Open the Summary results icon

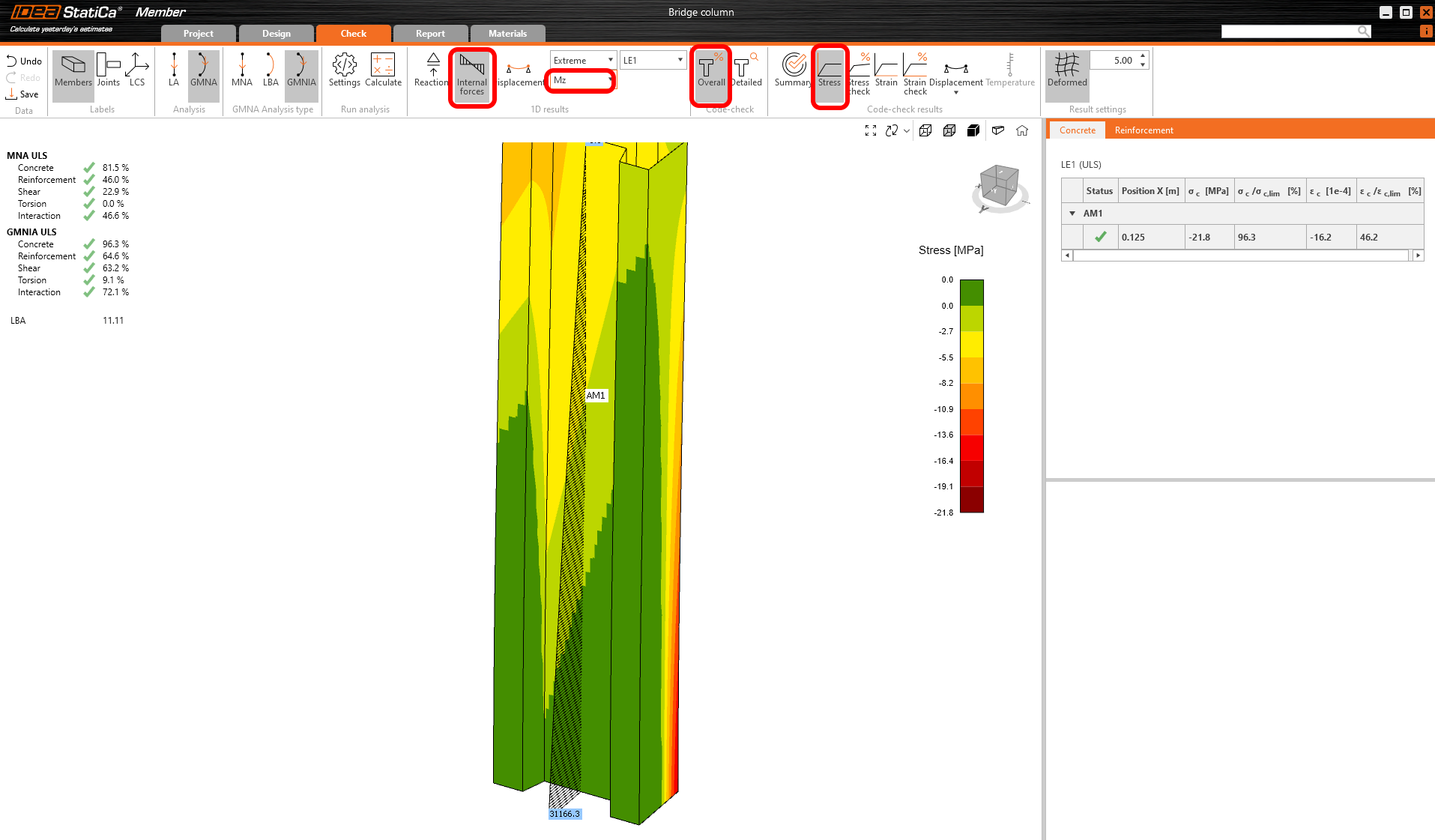[793, 71]
